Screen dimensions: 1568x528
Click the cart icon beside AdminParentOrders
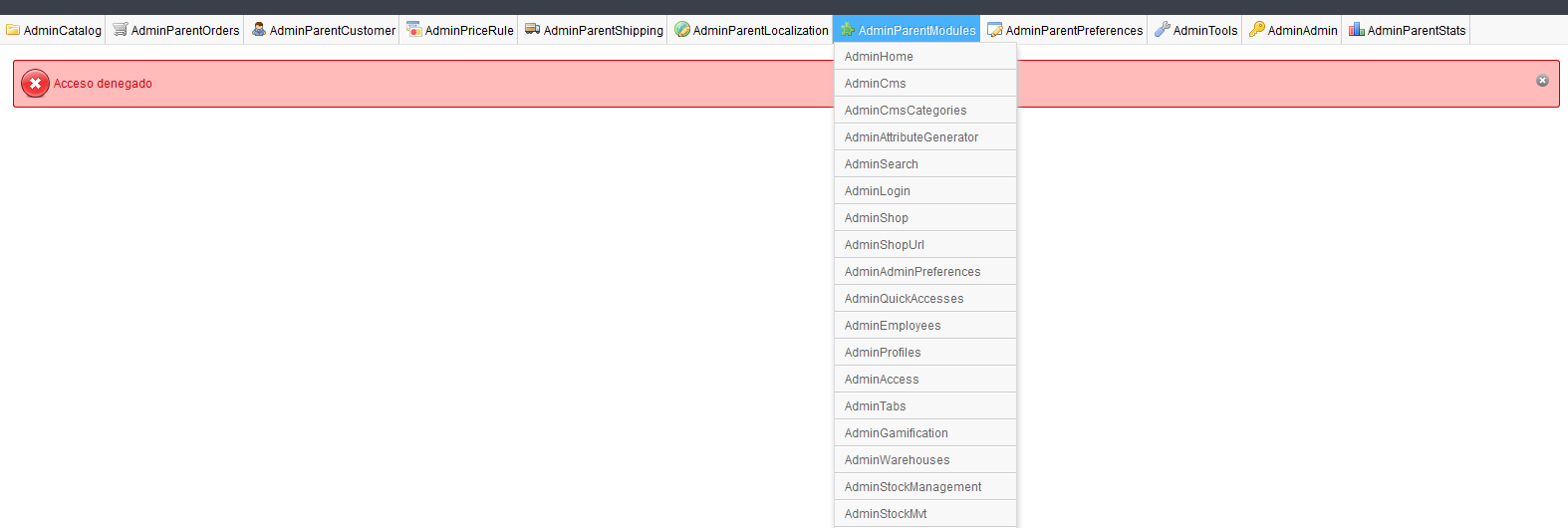[x=121, y=30]
